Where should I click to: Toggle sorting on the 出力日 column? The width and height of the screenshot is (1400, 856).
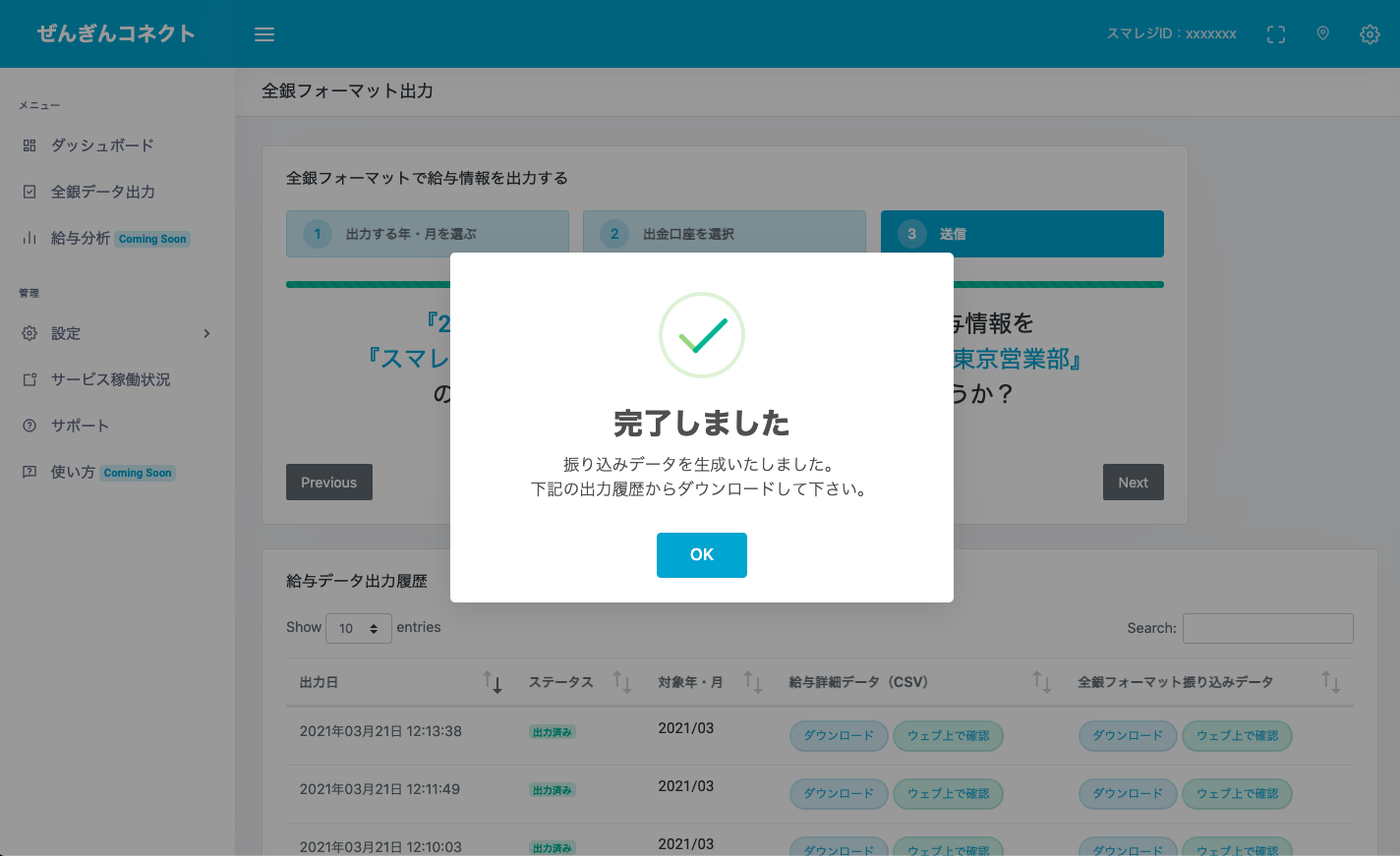(x=491, y=681)
